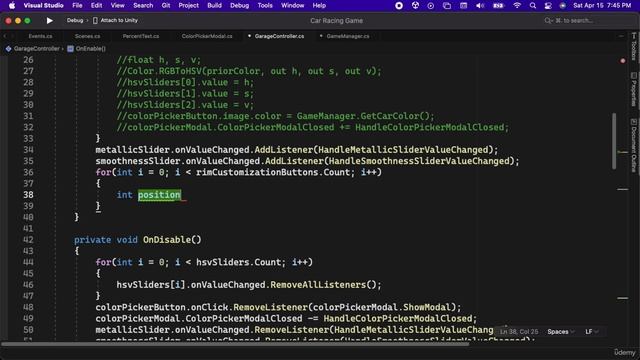Open the LF line ending dropdown
Screen dimensions: 640x360
(x=592, y=332)
